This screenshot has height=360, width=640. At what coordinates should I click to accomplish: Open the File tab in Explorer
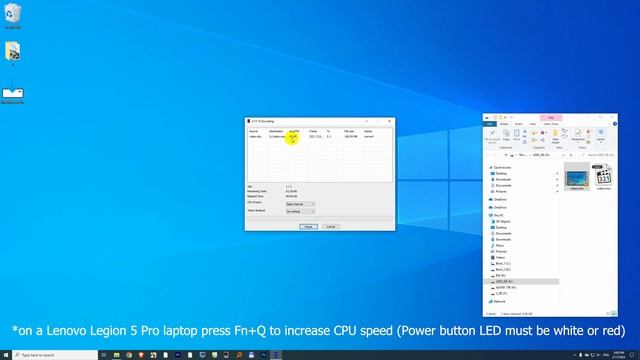point(490,124)
